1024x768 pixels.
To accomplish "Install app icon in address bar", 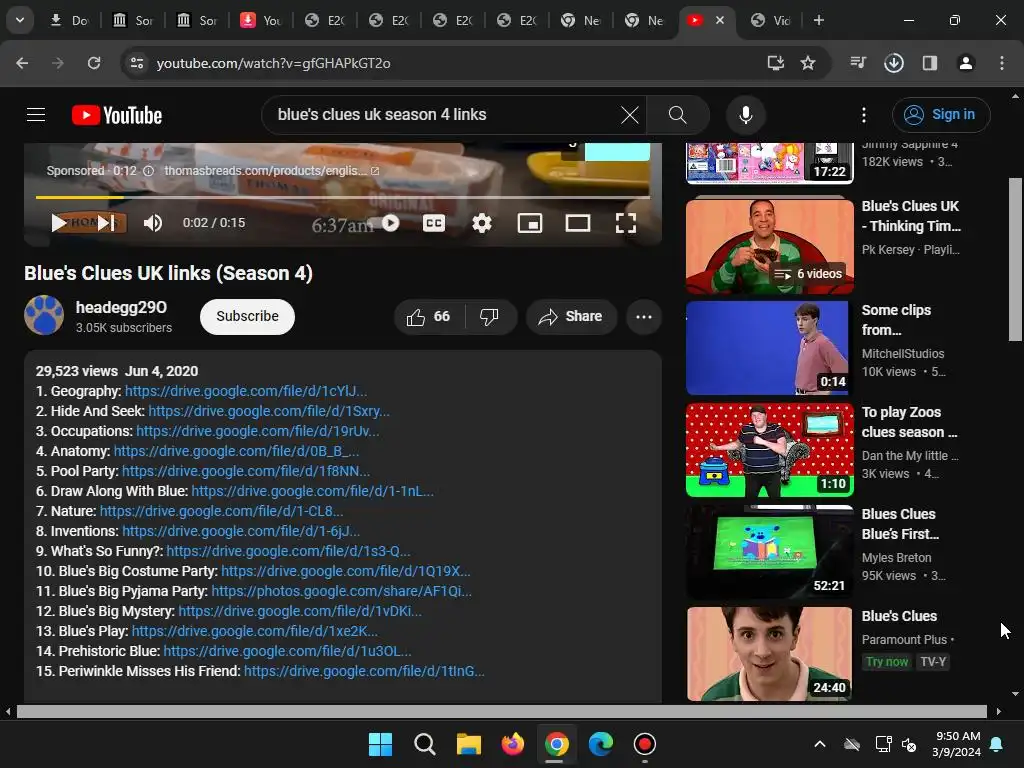I will pyautogui.click(x=775, y=63).
